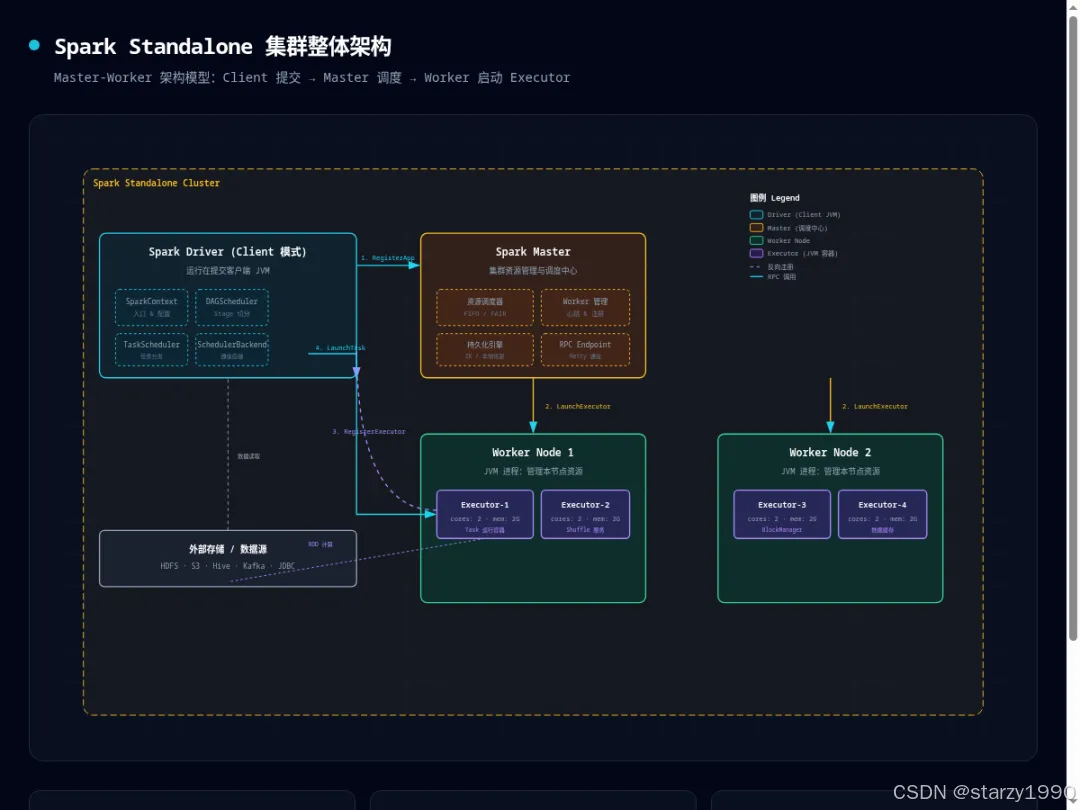
Task: Click the Executor-3 box
Action: pyautogui.click(x=782, y=515)
